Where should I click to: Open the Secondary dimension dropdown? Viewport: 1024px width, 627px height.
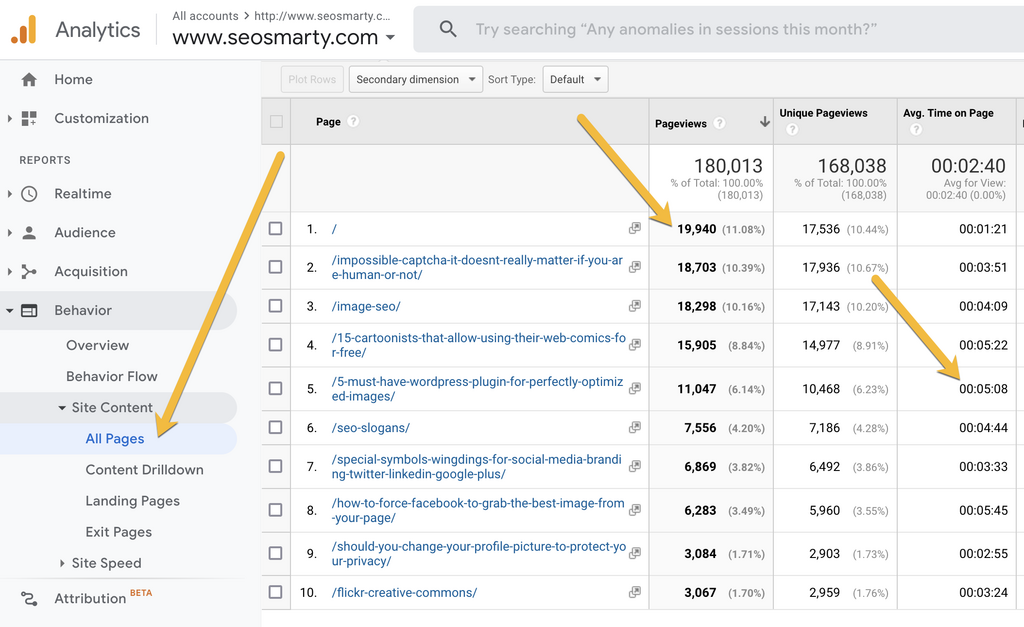pos(414,79)
